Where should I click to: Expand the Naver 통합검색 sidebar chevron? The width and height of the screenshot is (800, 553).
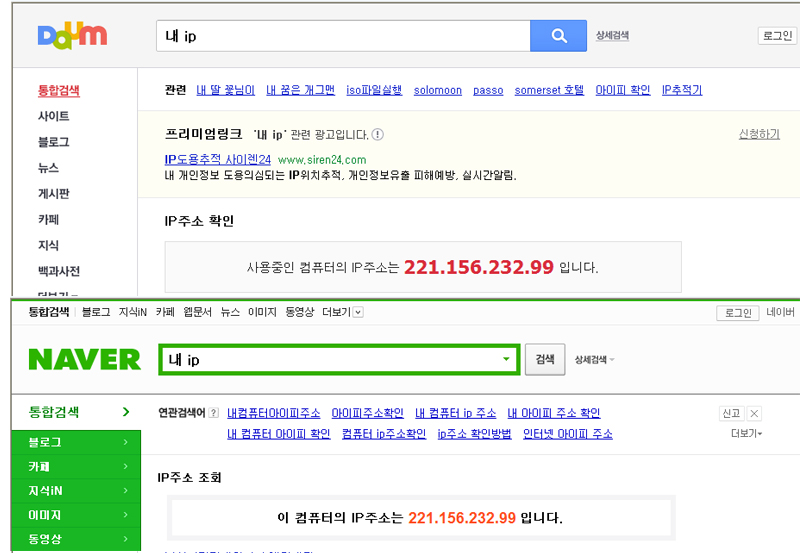click(126, 412)
